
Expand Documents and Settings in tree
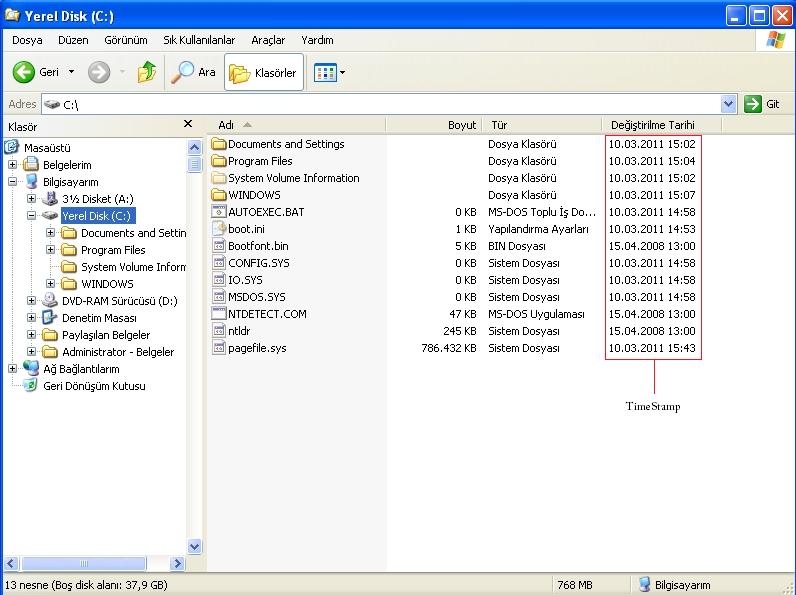tap(50, 233)
